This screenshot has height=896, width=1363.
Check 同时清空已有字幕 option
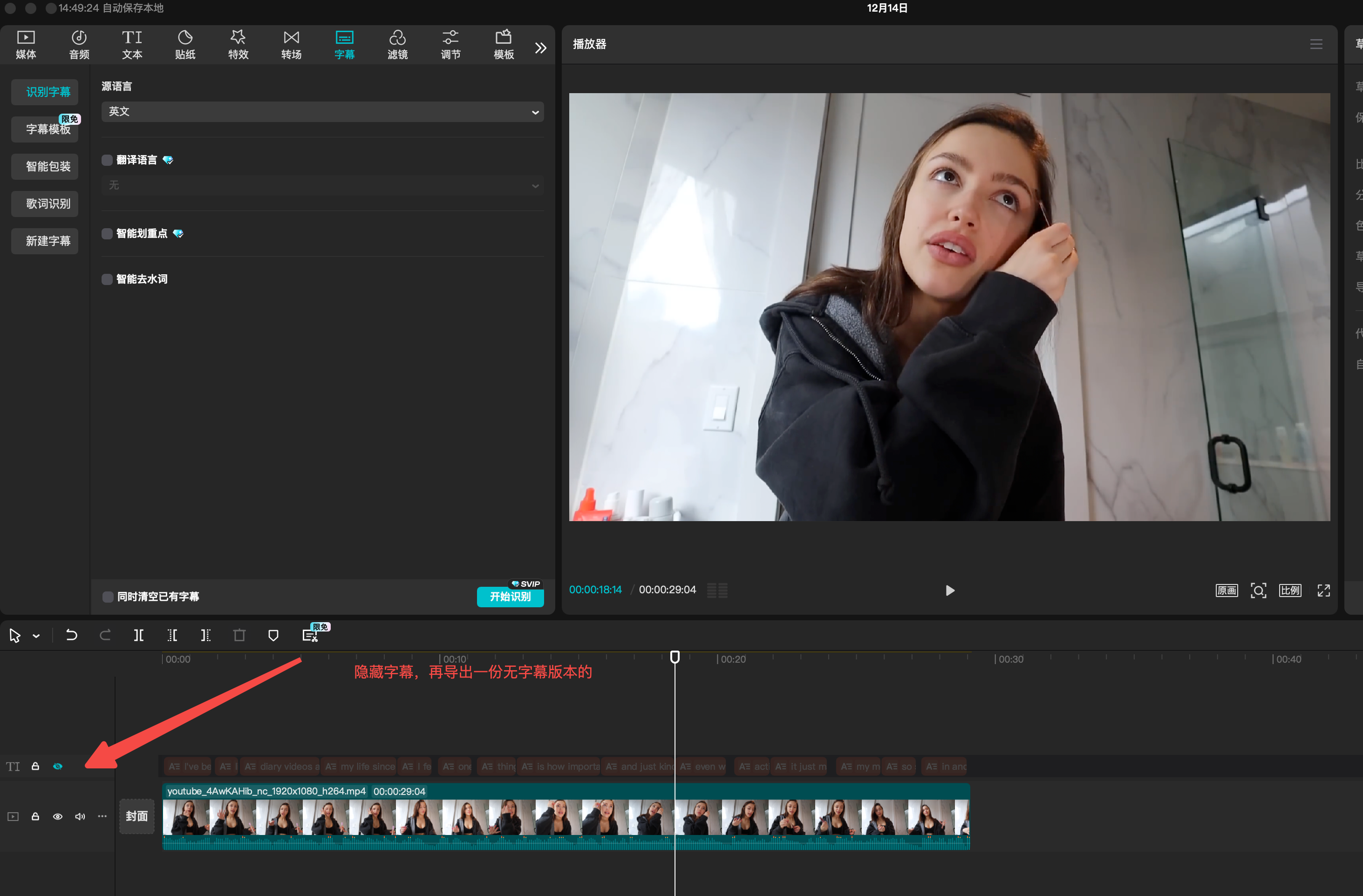tap(108, 597)
